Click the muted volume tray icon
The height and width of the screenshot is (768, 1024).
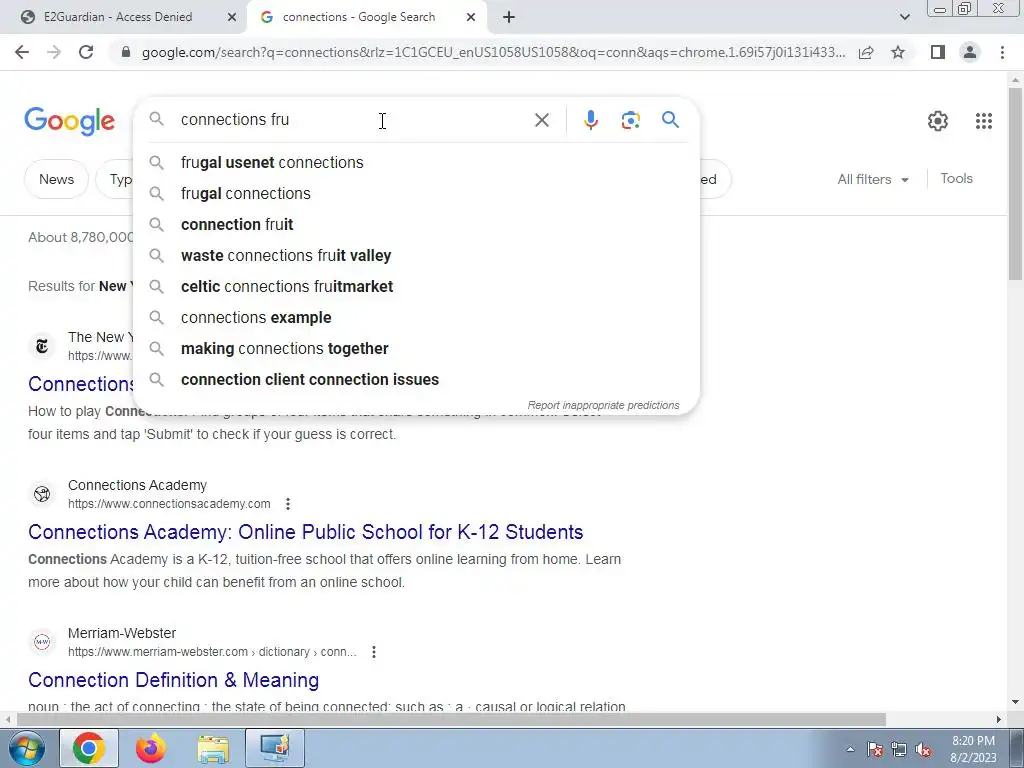[x=923, y=750]
